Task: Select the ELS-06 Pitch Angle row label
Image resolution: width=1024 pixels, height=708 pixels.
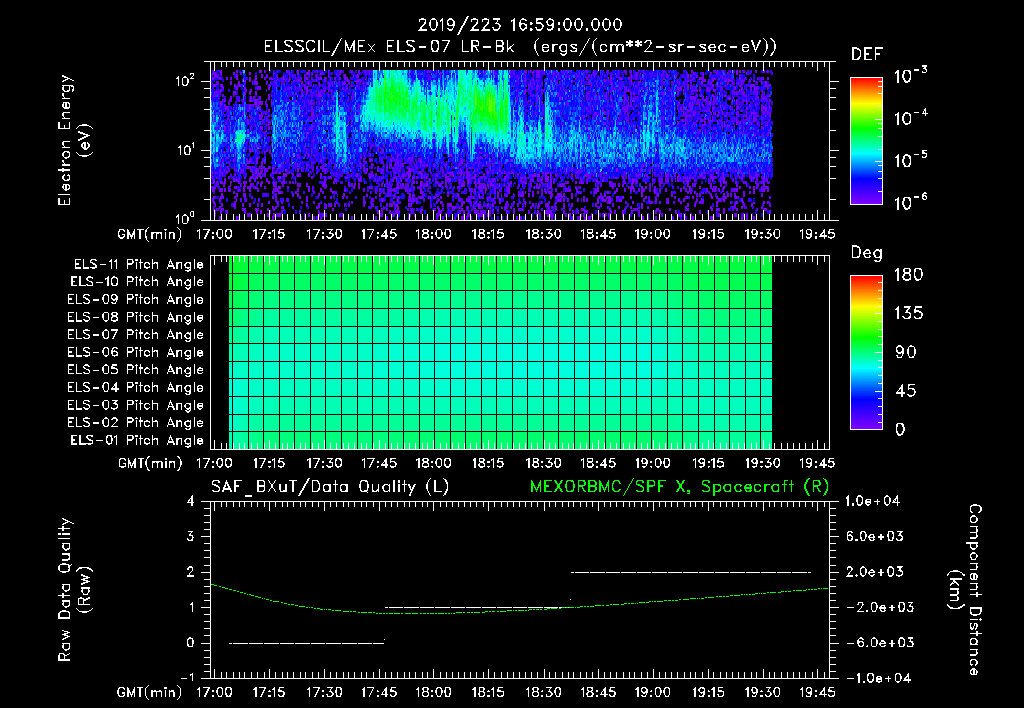Action: [136, 352]
